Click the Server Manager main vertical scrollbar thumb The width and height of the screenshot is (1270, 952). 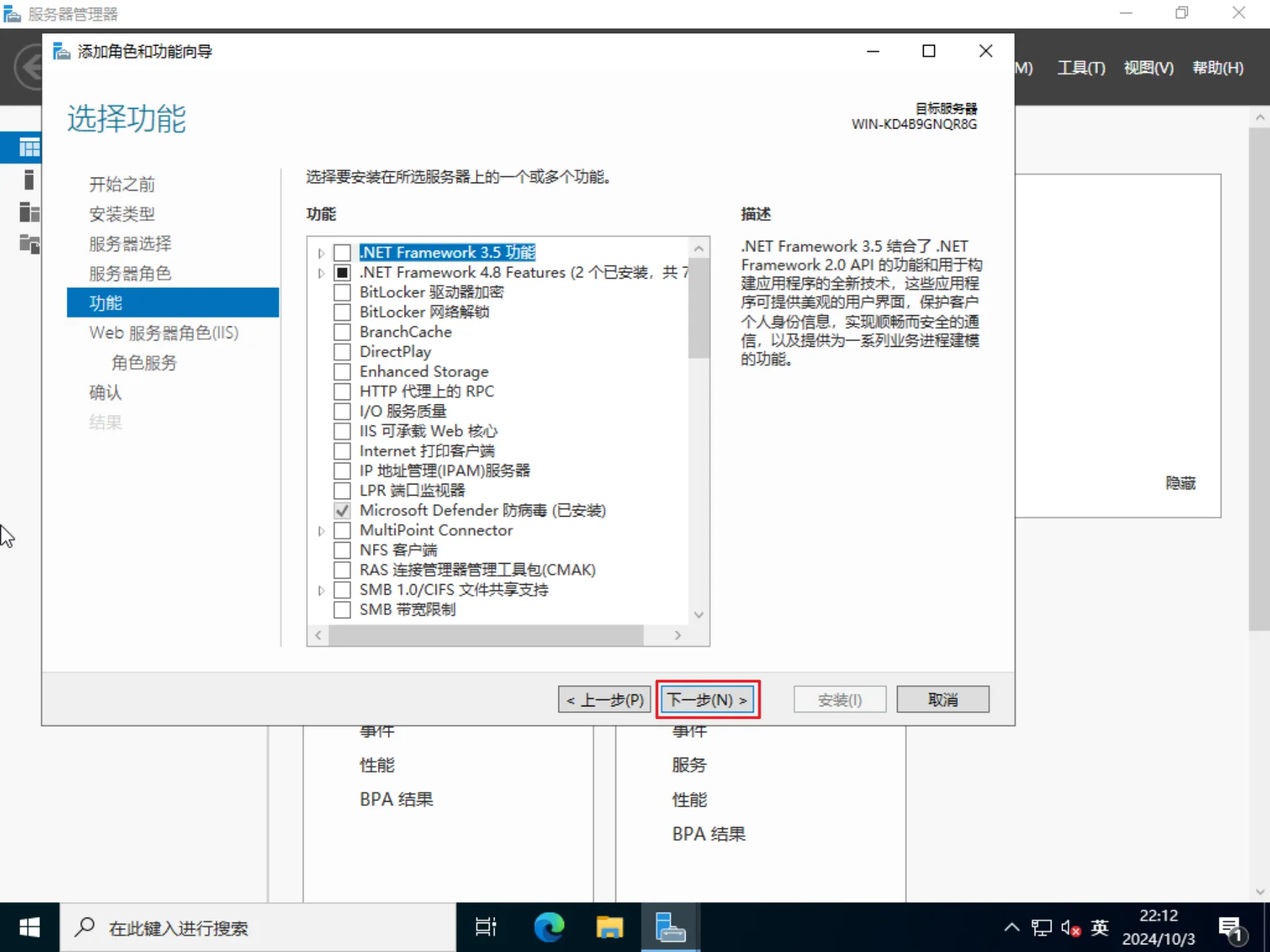click(1259, 379)
